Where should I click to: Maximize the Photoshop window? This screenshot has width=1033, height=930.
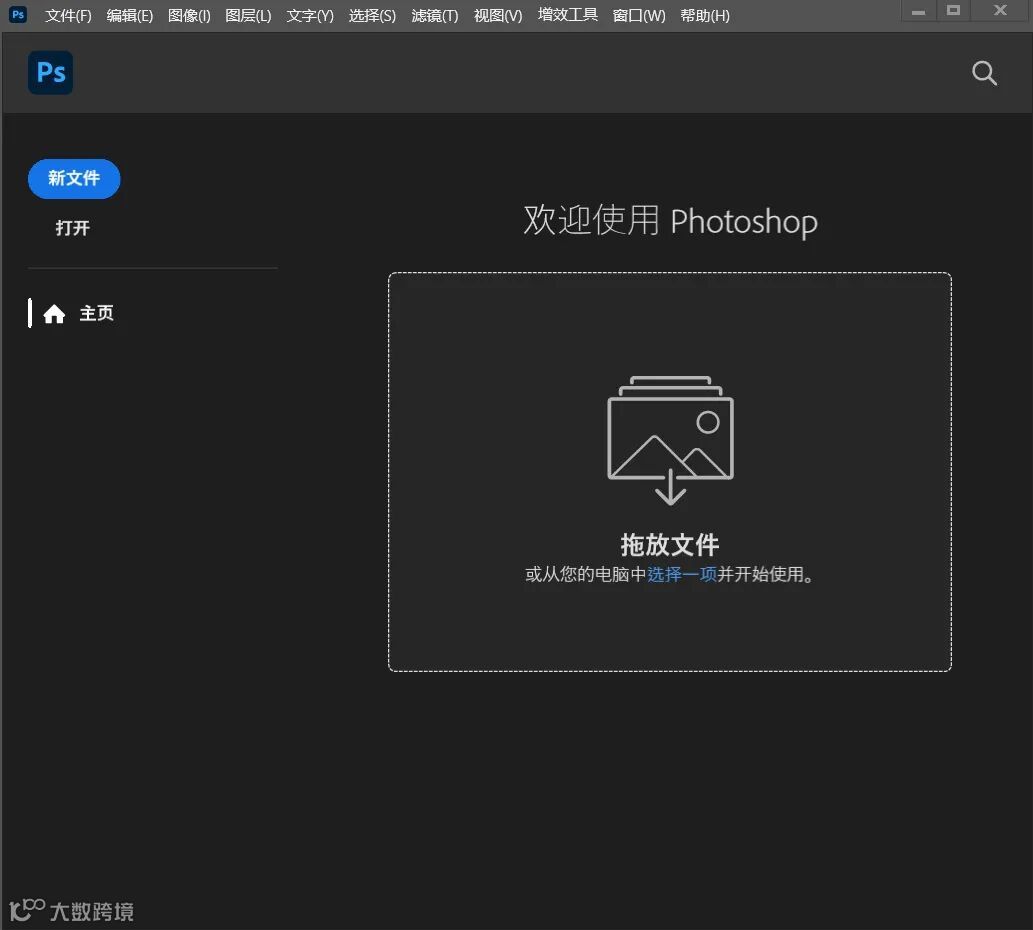[x=953, y=11]
